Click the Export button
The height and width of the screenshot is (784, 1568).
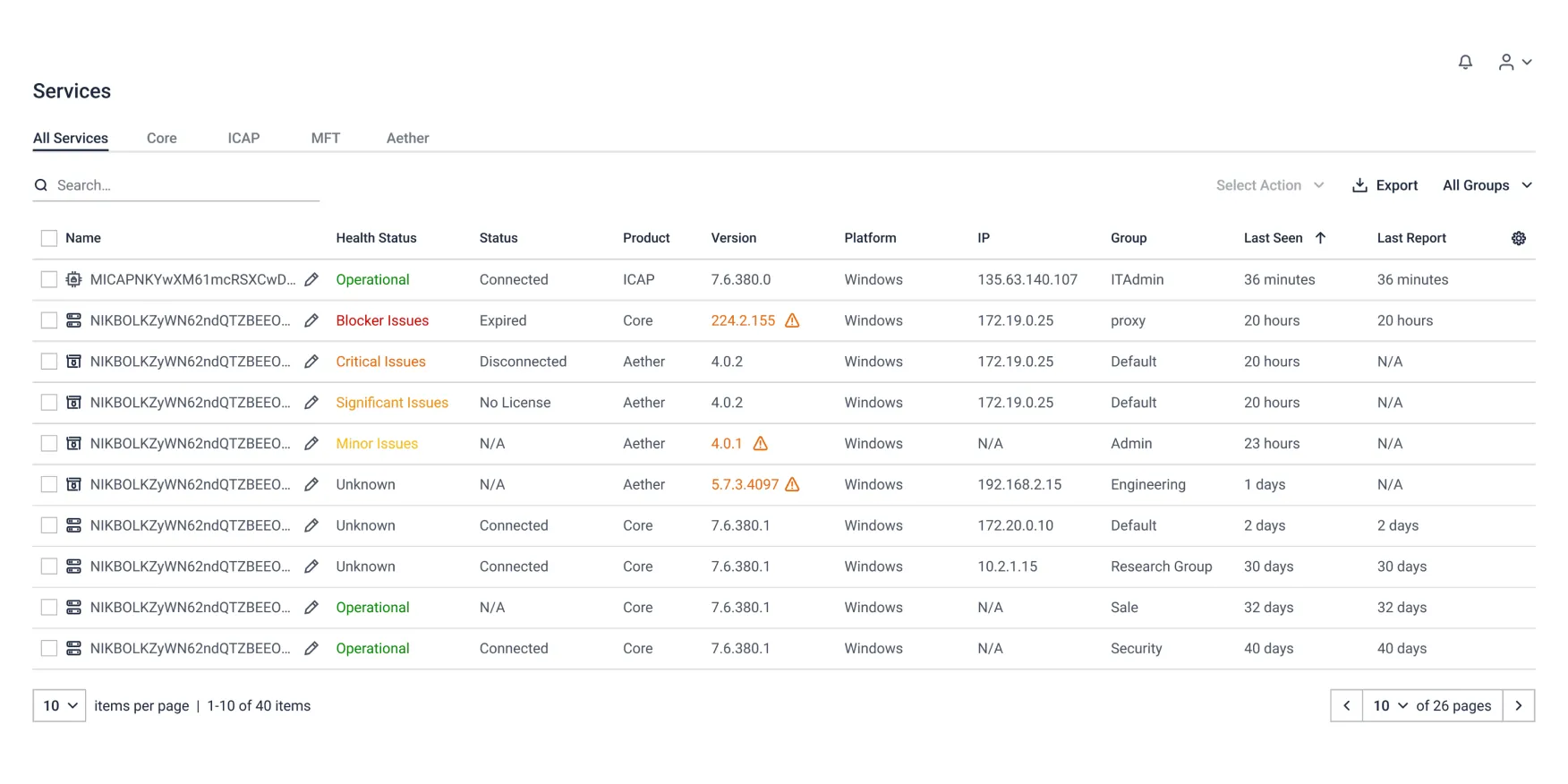[x=1385, y=185]
